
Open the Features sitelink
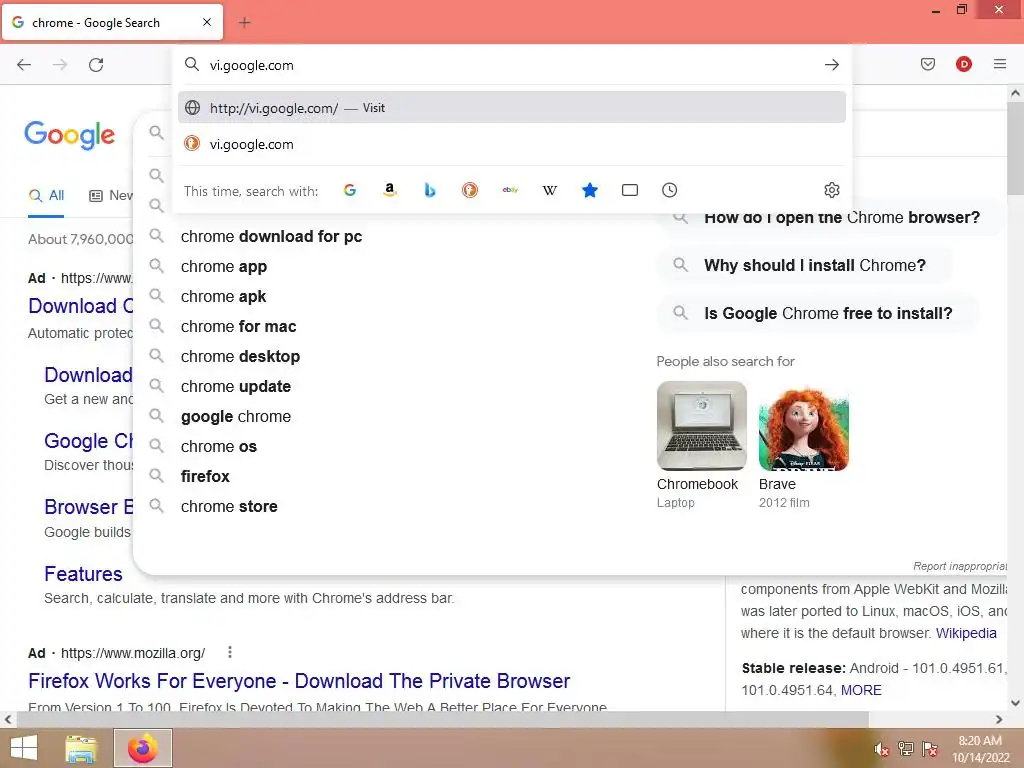(x=83, y=573)
